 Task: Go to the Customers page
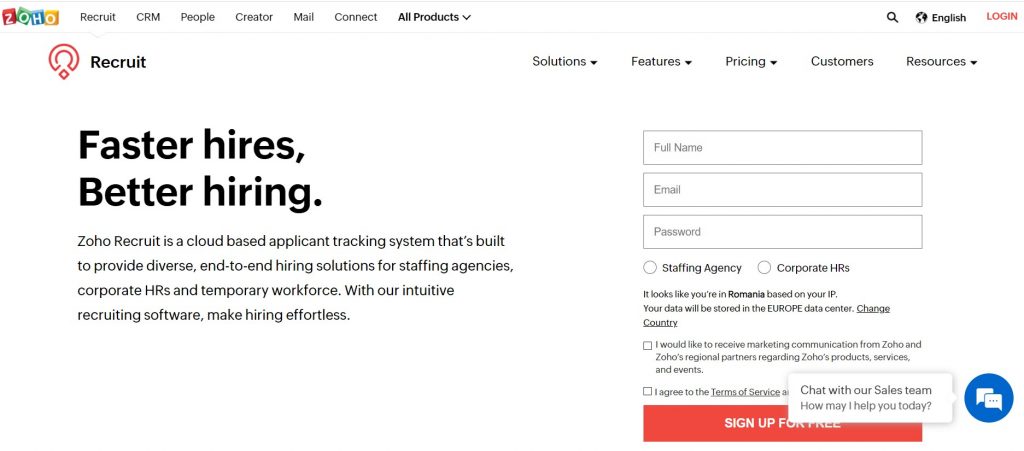(x=842, y=61)
